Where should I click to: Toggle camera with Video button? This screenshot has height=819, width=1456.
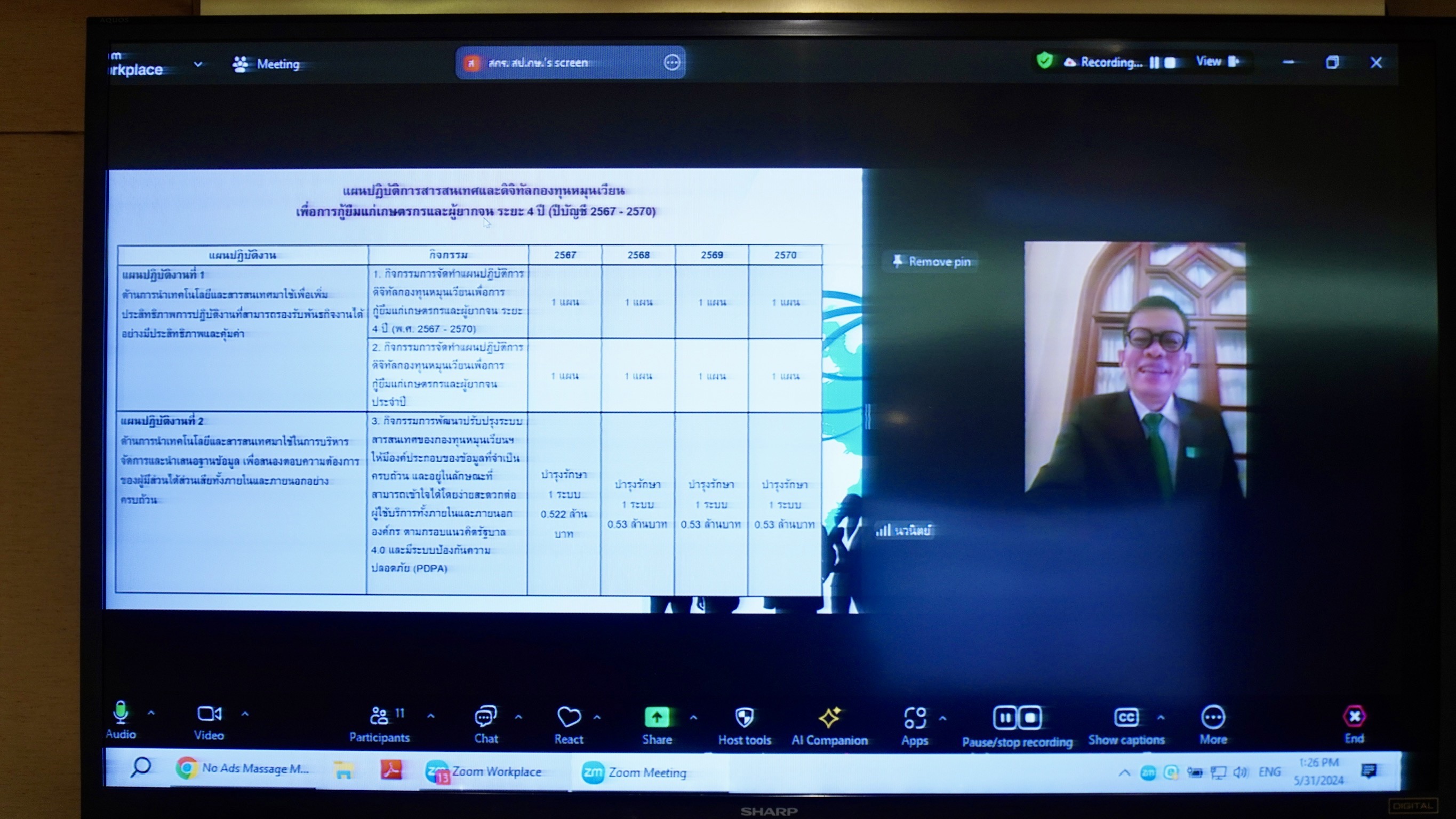[209, 722]
